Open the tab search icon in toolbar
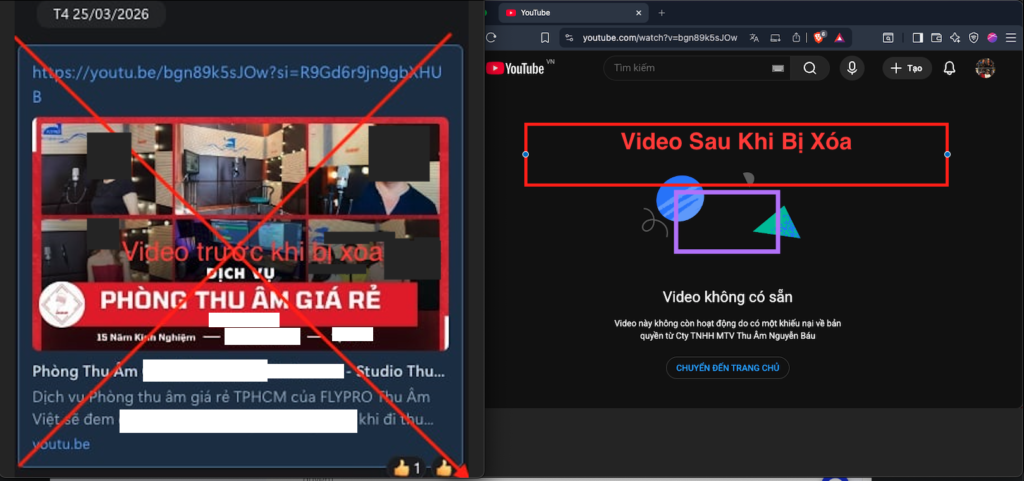 [x=888, y=38]
